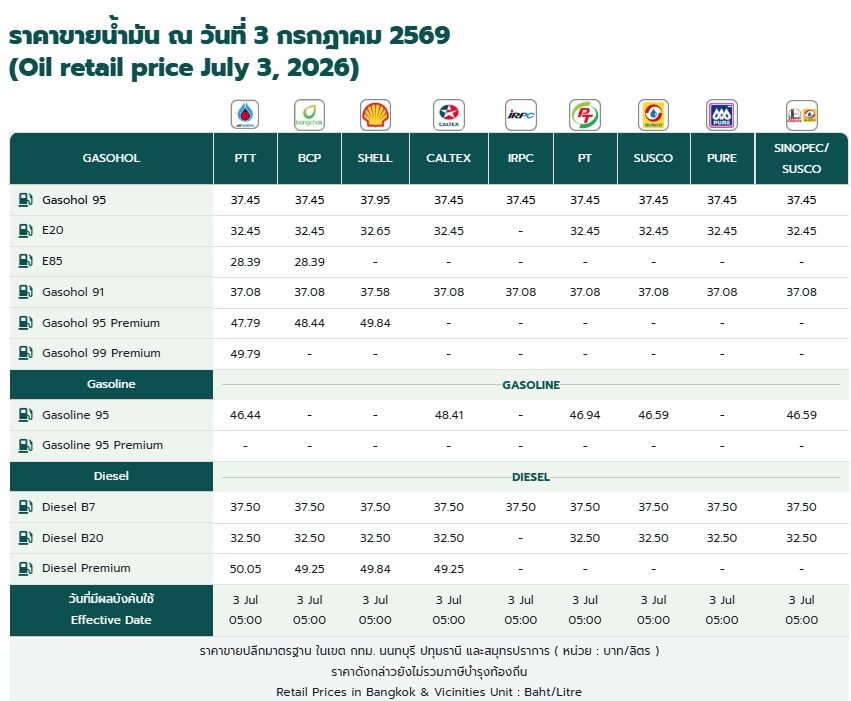Click the Sinopec/Susco combined logo
The height and width of the screenshot is (701, 851).
(x=802, y=114)
